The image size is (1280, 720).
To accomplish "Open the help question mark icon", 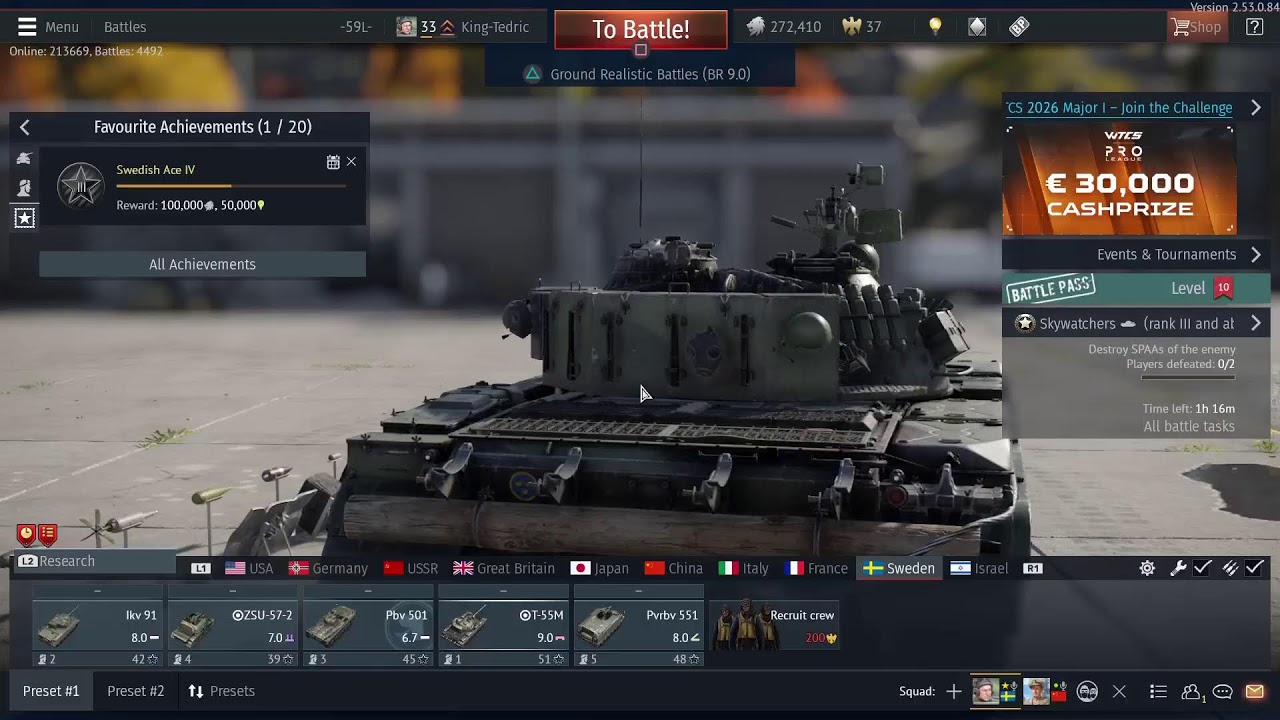I will point(1254,27).
